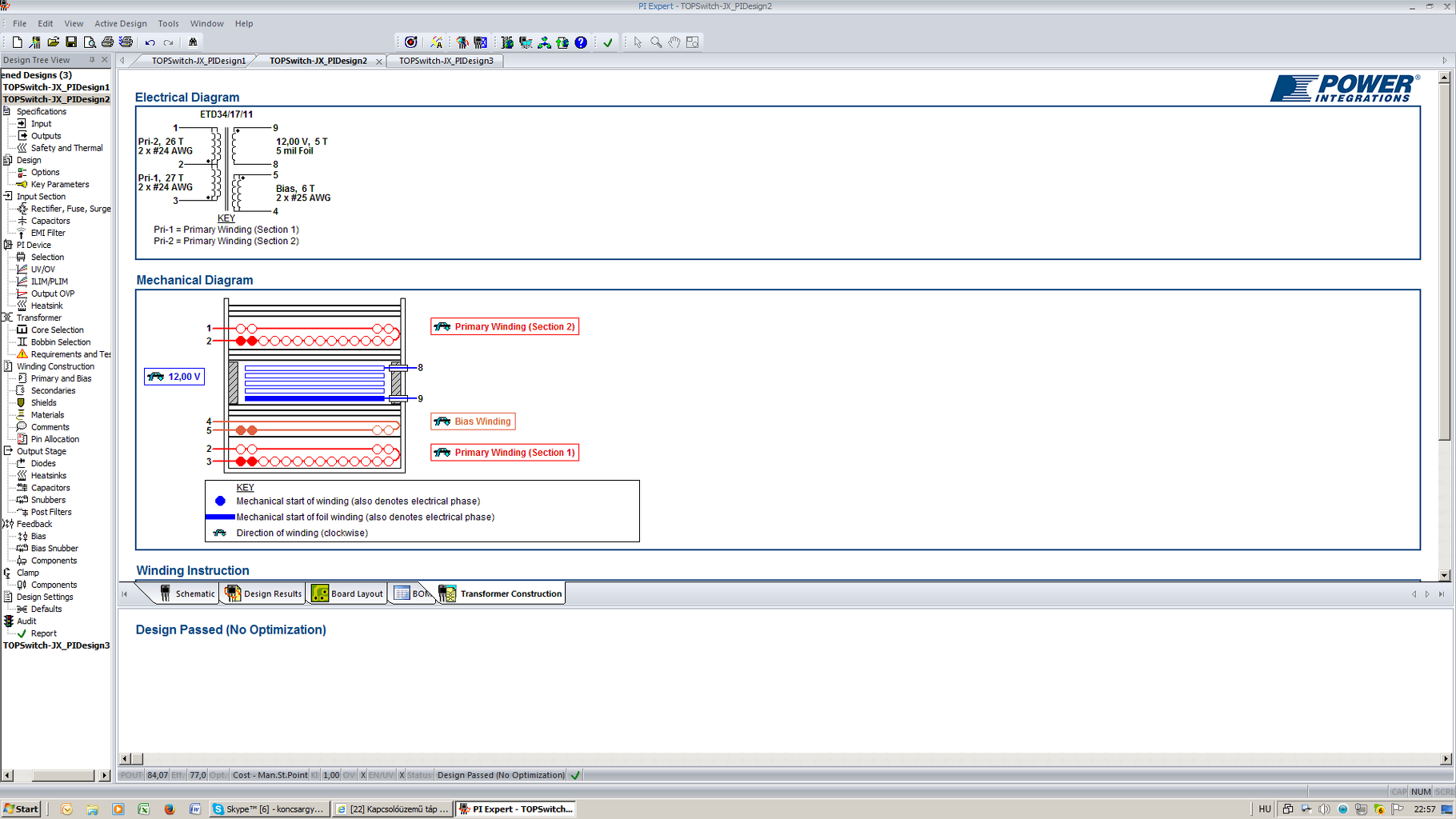
Task: Click the New design toolbar icon
Action: tap(17, 42)
